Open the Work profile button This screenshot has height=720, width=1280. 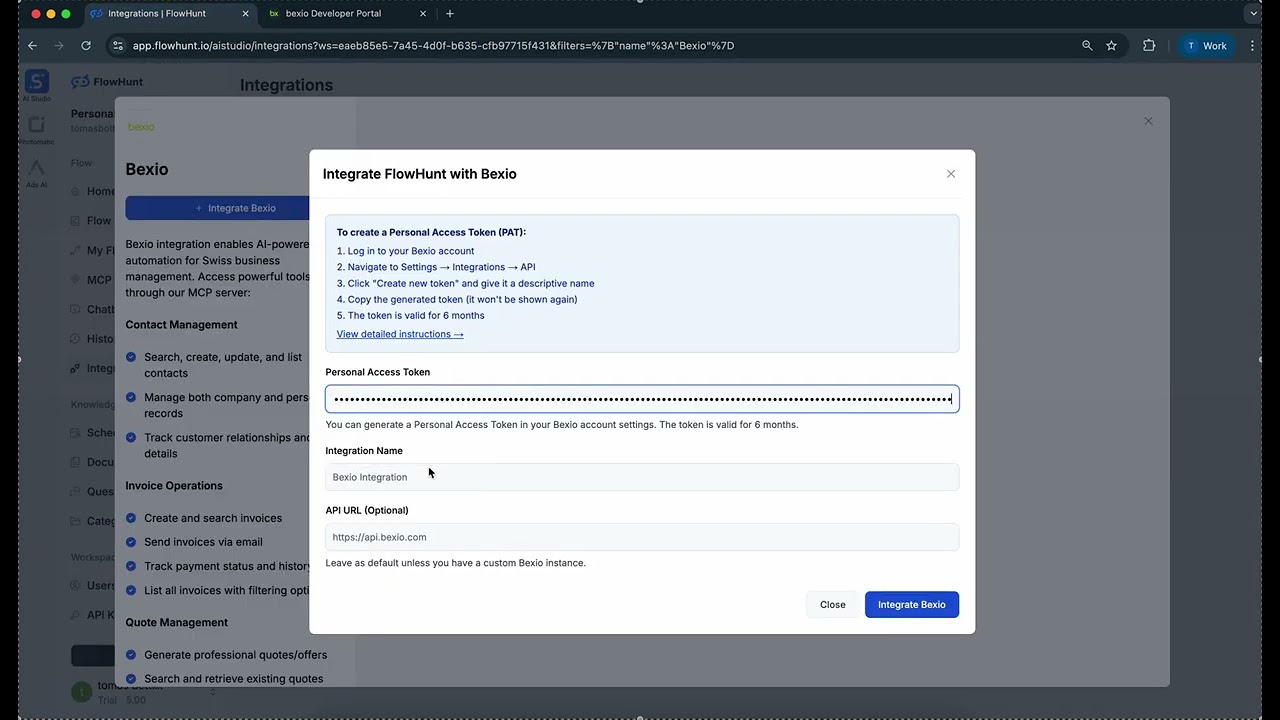pos(1206,46)
